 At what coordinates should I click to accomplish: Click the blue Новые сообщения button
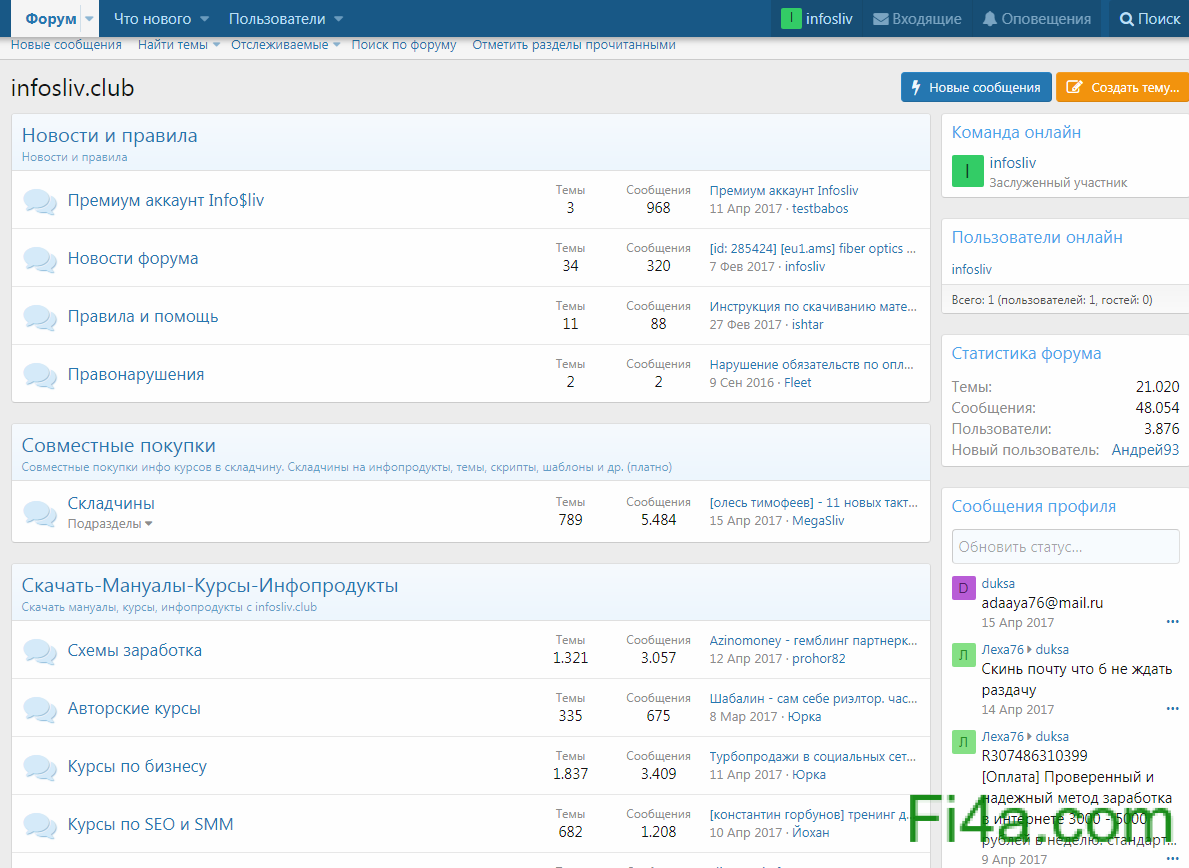976,87
